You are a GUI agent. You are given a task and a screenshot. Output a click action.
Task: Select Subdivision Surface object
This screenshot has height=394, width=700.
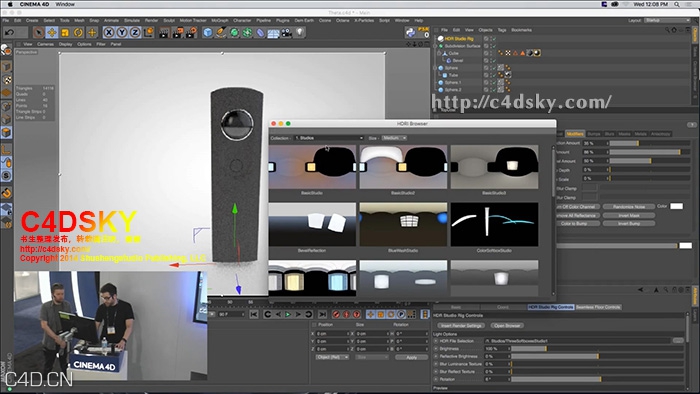point(462,46)
